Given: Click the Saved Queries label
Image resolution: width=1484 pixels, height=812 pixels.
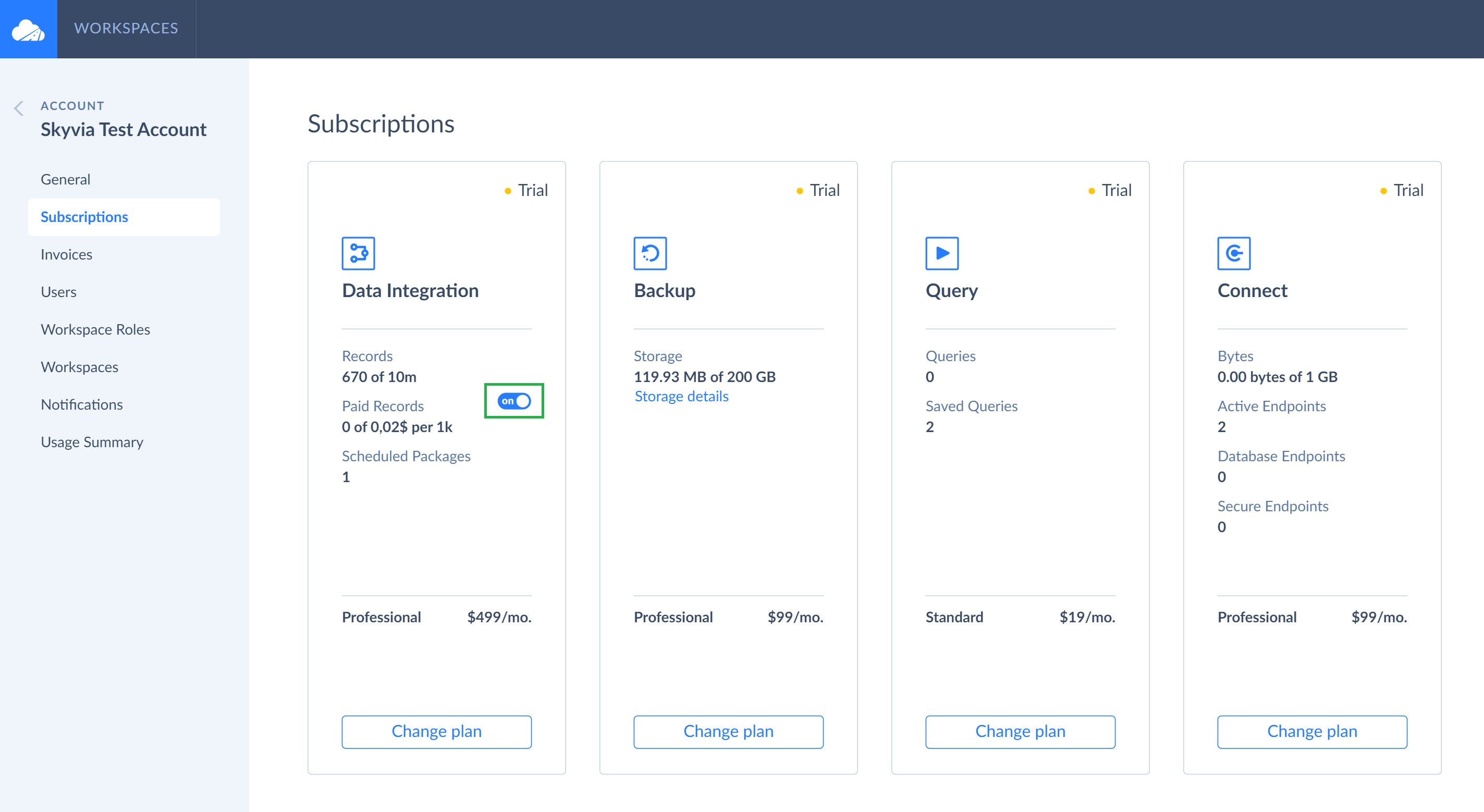Looking at the screenshot, I should (971, 406).
